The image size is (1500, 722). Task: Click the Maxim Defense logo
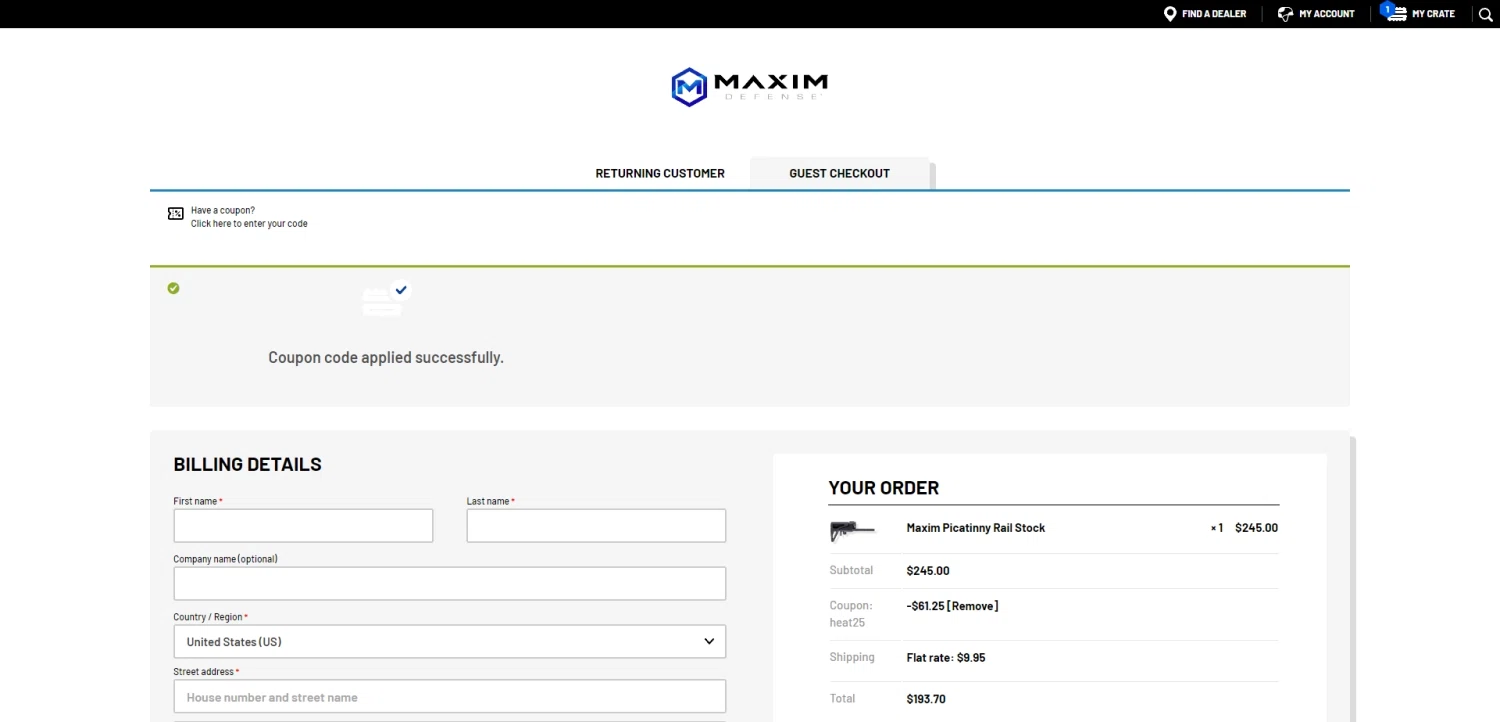[x=750, y=86]
